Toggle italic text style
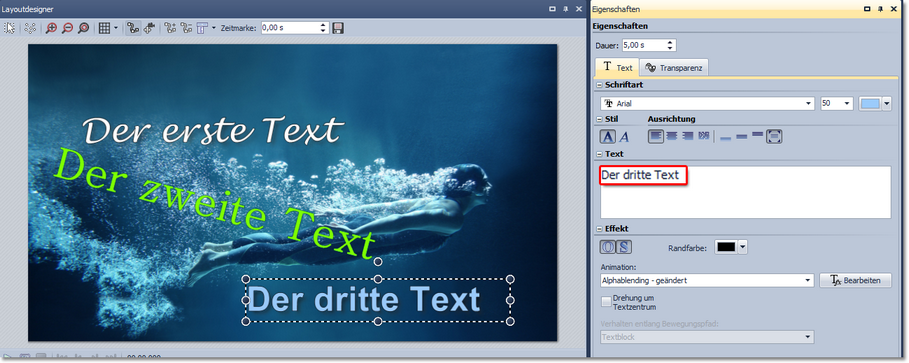This screenshot has height=363, width=909. click(x=624, y=137)
